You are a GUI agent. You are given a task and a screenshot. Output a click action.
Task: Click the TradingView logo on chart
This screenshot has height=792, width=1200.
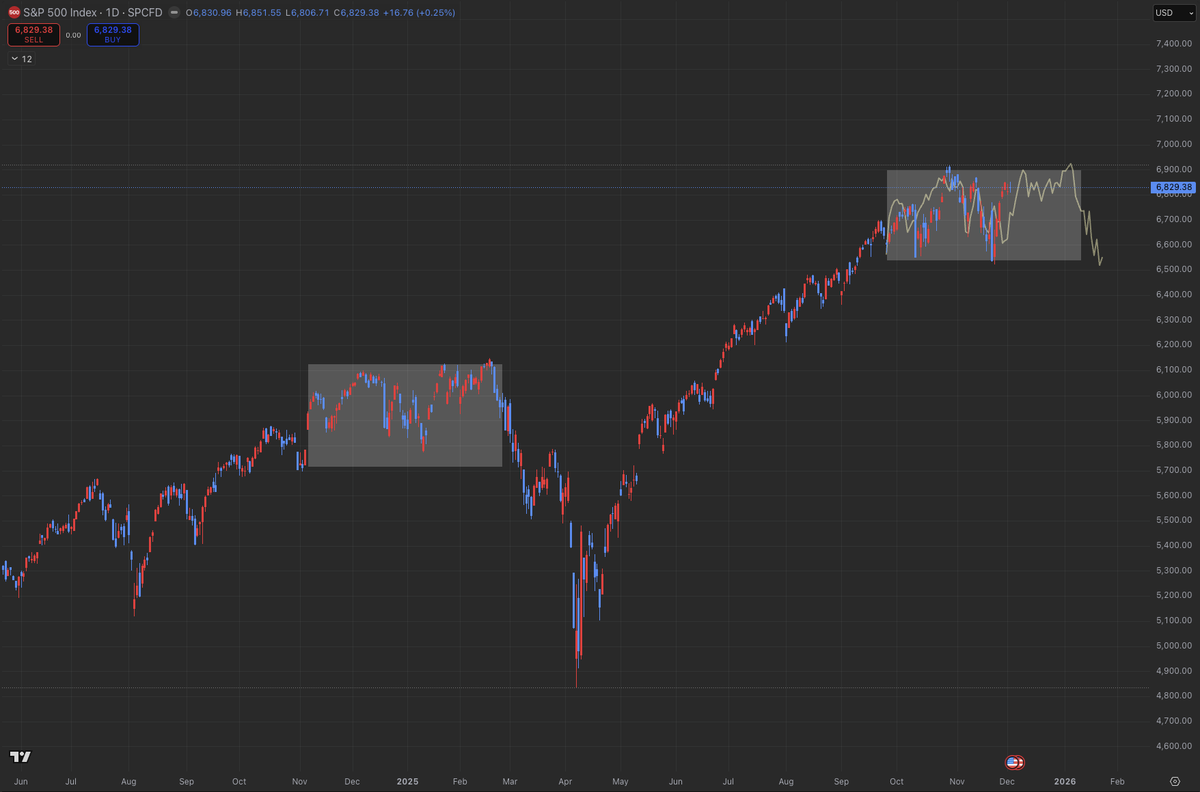tap(20, 757)
